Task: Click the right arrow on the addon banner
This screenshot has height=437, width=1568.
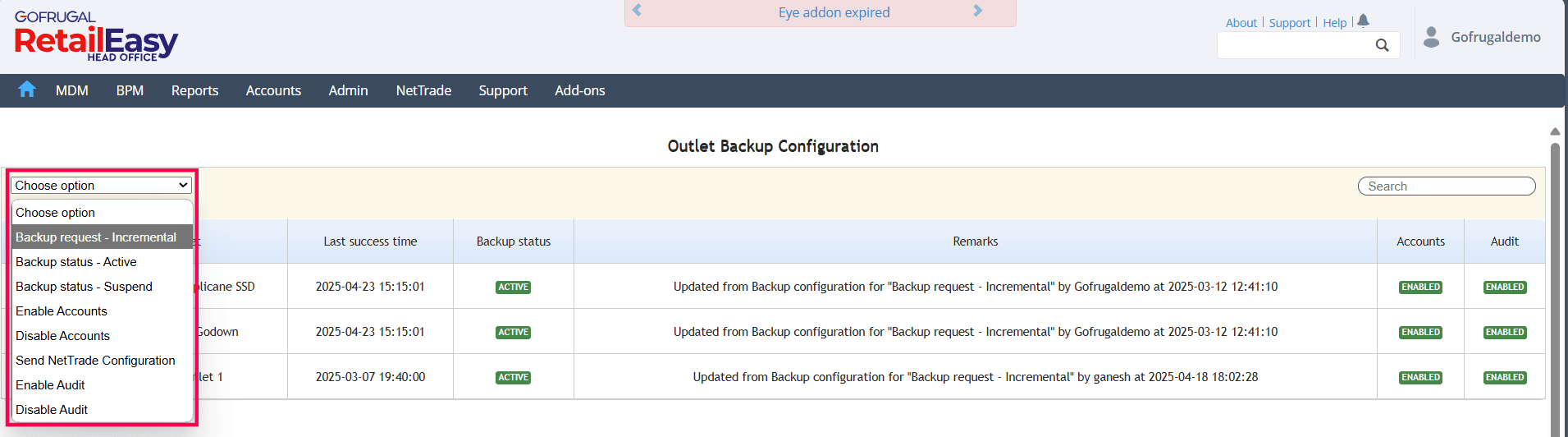Action: 977,11
